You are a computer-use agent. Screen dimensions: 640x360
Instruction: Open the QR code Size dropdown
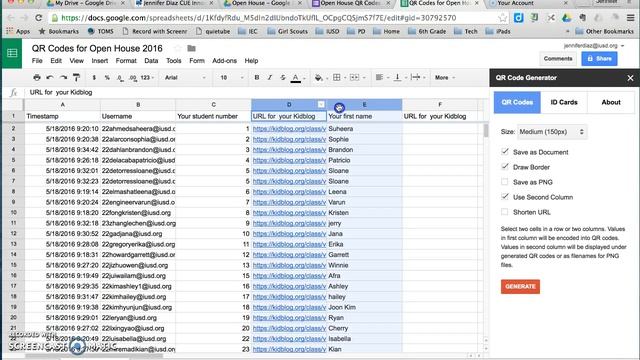click(552, 132)
